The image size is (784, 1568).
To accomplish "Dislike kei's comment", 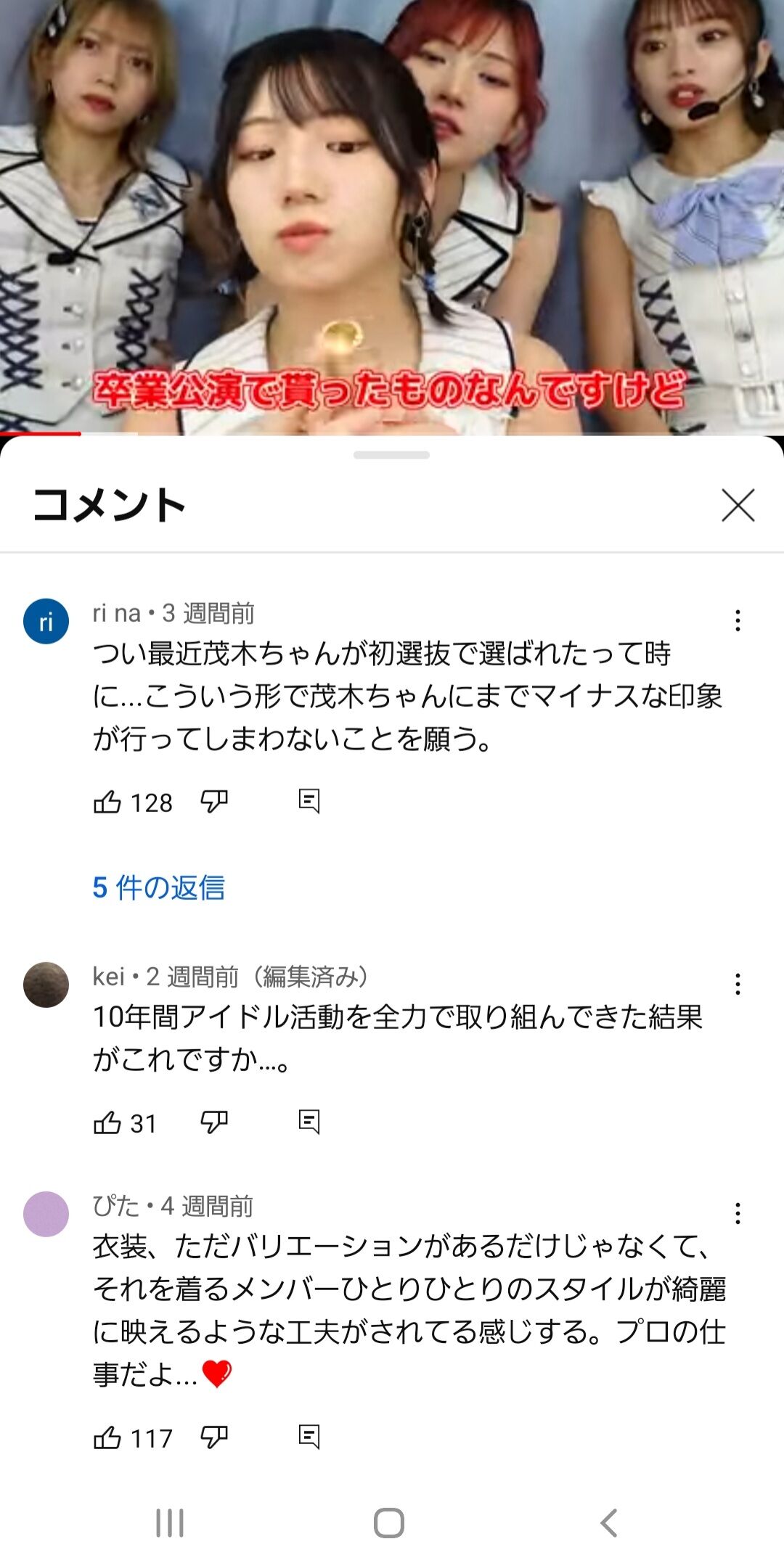I will pos(214,1122).
